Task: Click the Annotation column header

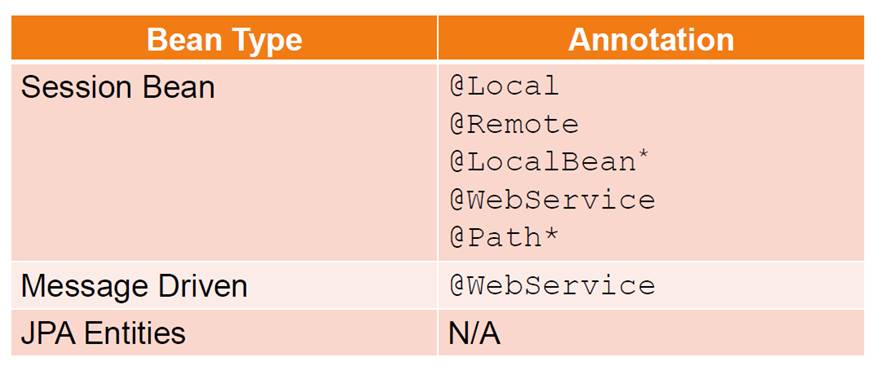Action: pos(651,37)
